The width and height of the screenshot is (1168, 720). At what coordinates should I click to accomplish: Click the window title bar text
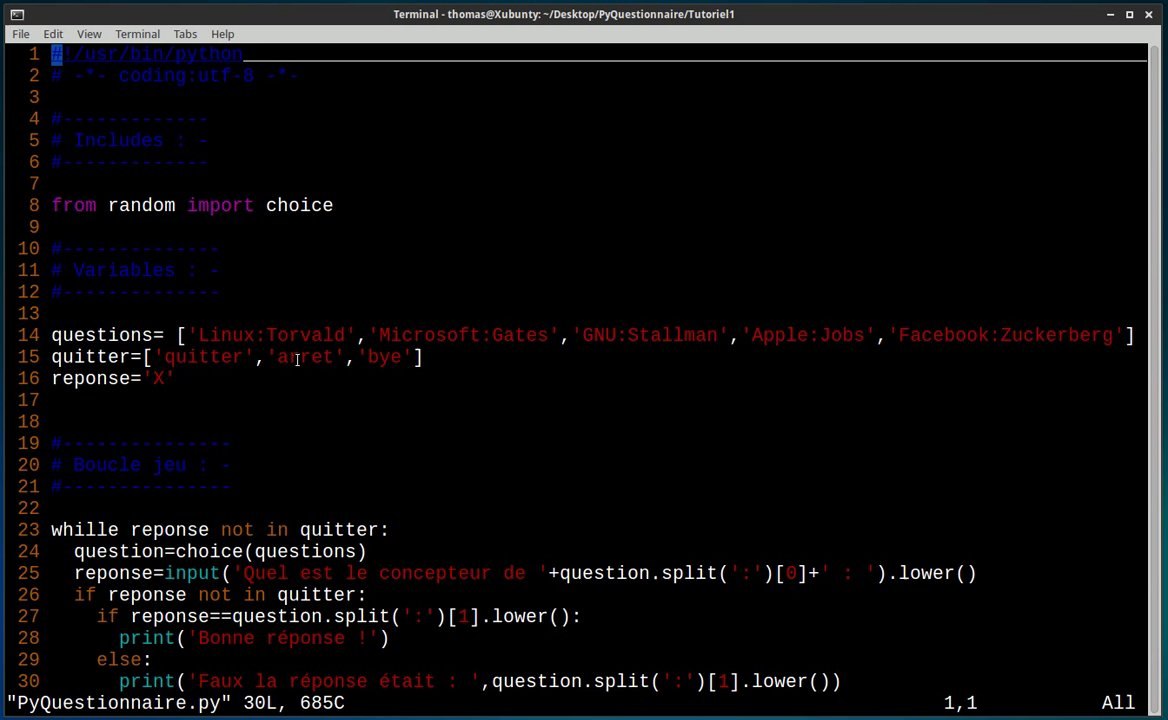click(564, 14)
